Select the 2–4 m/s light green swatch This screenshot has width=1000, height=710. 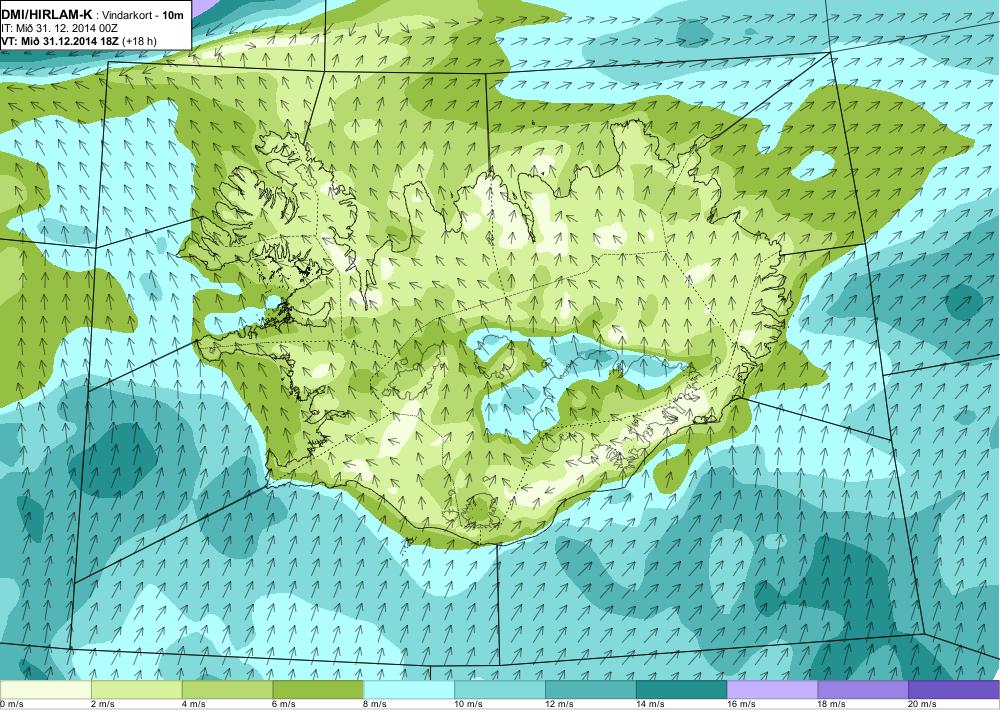pos(136,690)
